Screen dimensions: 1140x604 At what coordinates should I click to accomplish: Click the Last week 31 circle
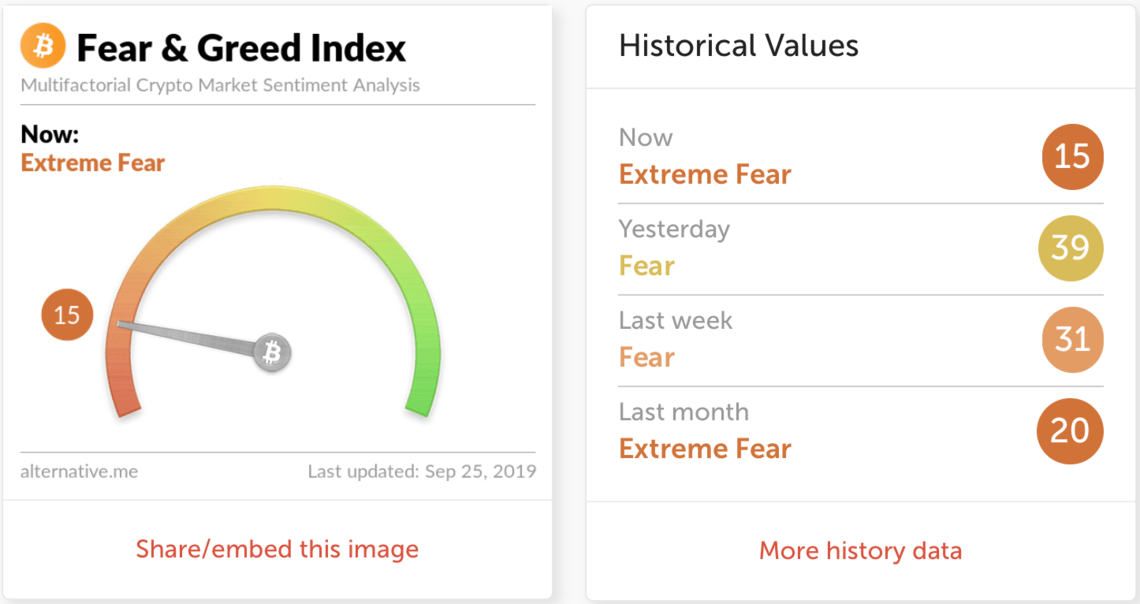[x=1072, y=339]
